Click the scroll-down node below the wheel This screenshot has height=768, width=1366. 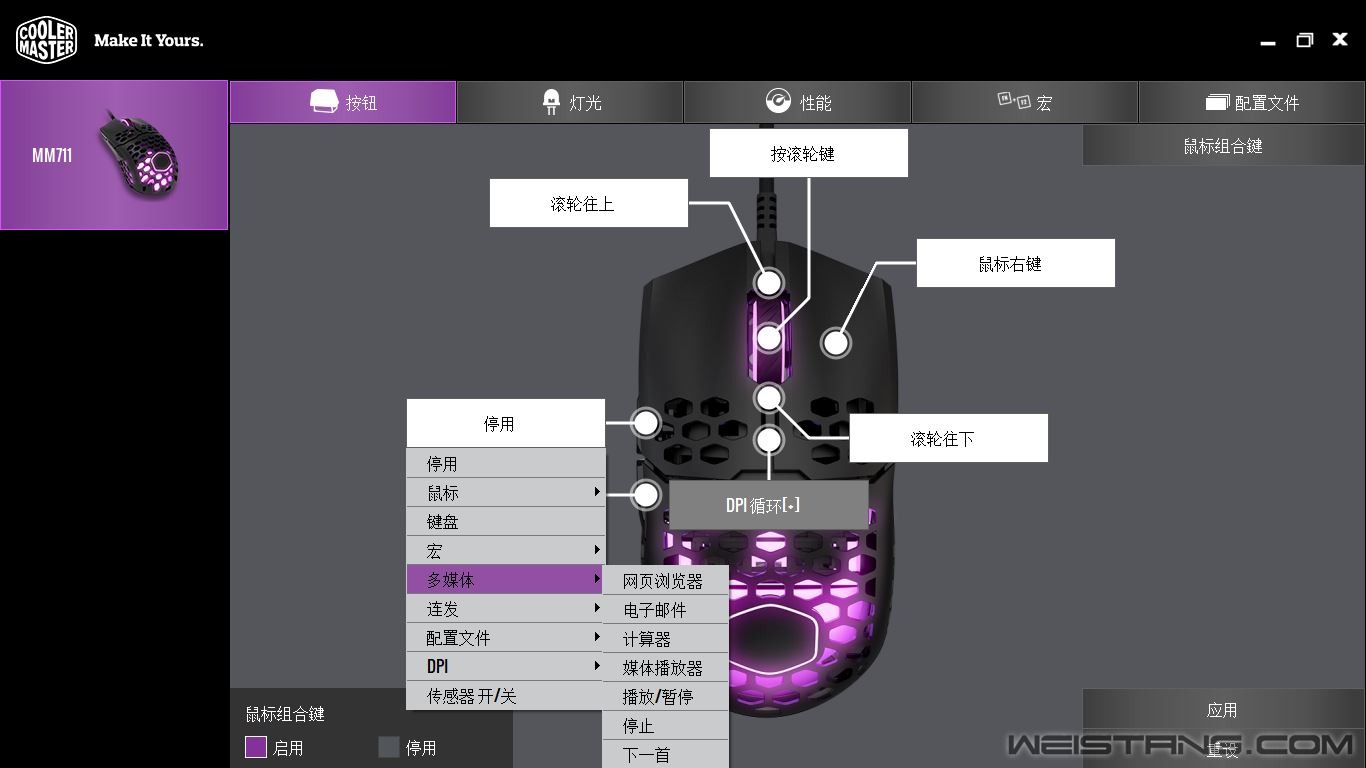click(x=769, y=398)
